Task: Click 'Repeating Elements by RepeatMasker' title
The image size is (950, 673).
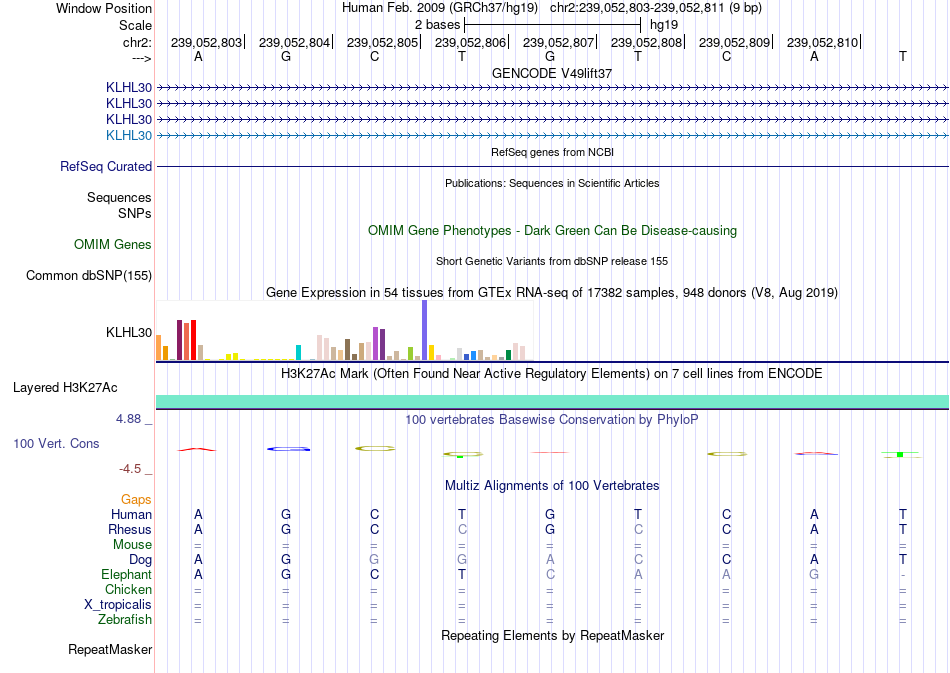Action: pos(552,635)
